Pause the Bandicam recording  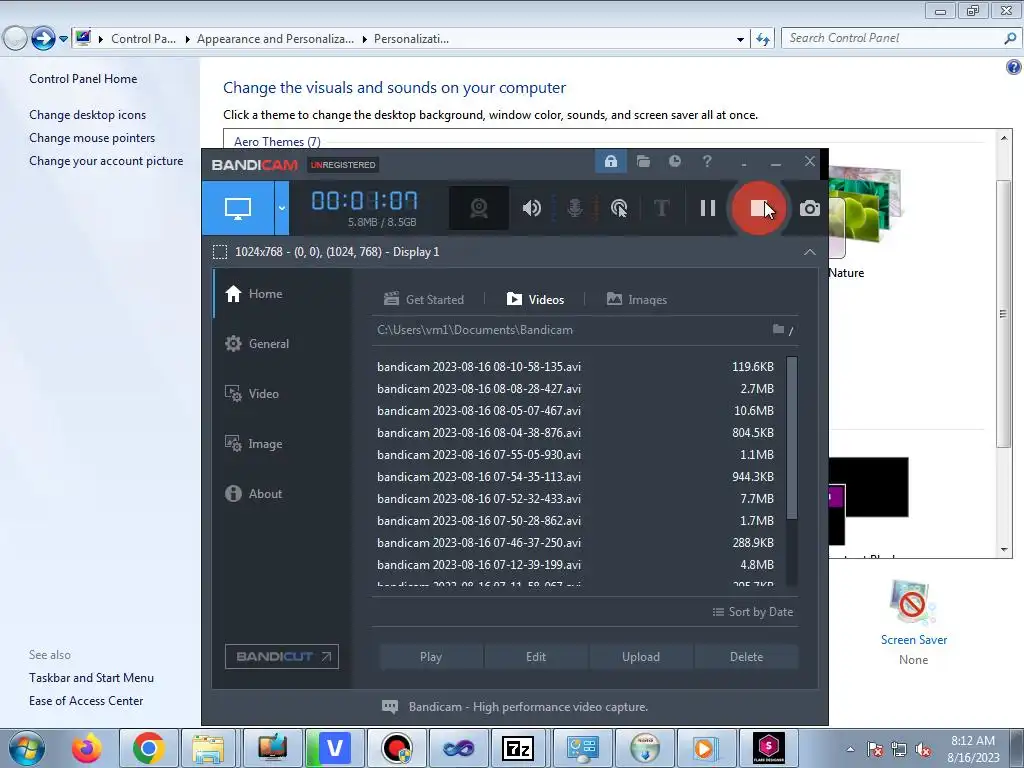(x=708, y=208)
